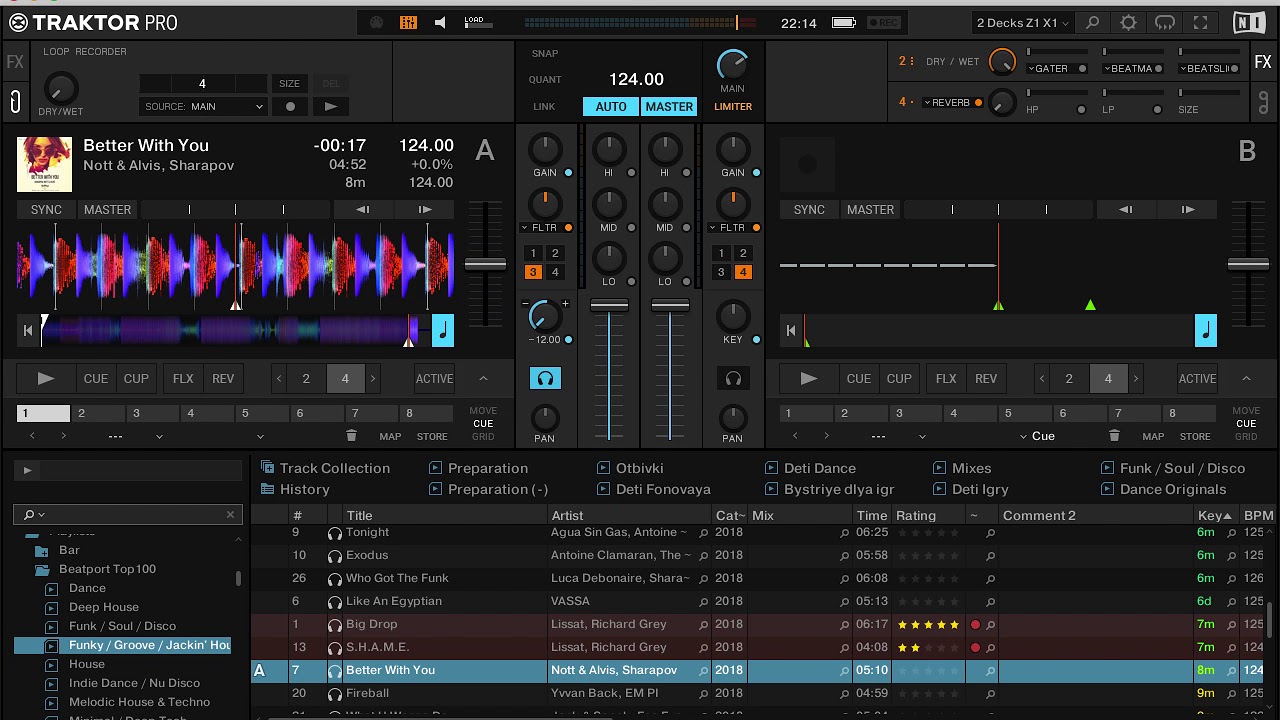This screenshot has width=1280, height=720.
Task: Toggle headphone cue for channel A
Action: (545, 379)
